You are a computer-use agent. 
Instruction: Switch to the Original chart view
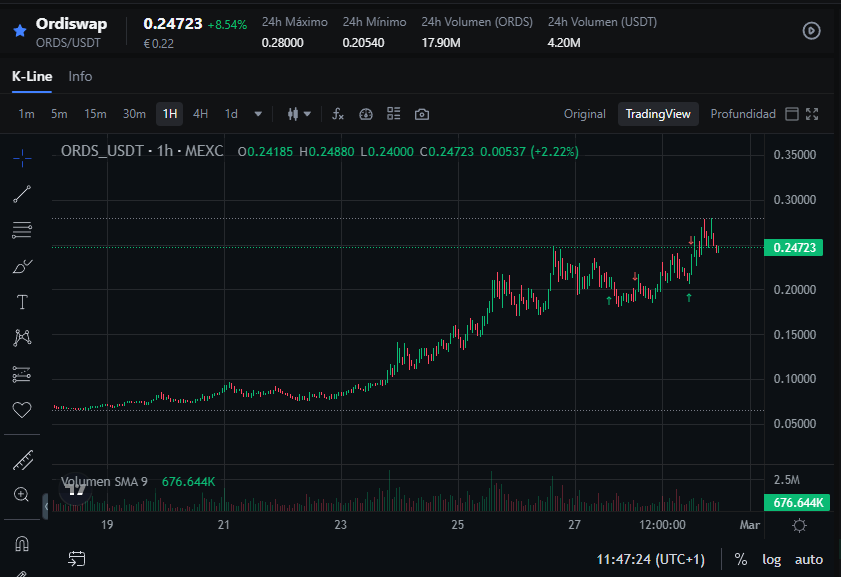[x=584, y=114]
